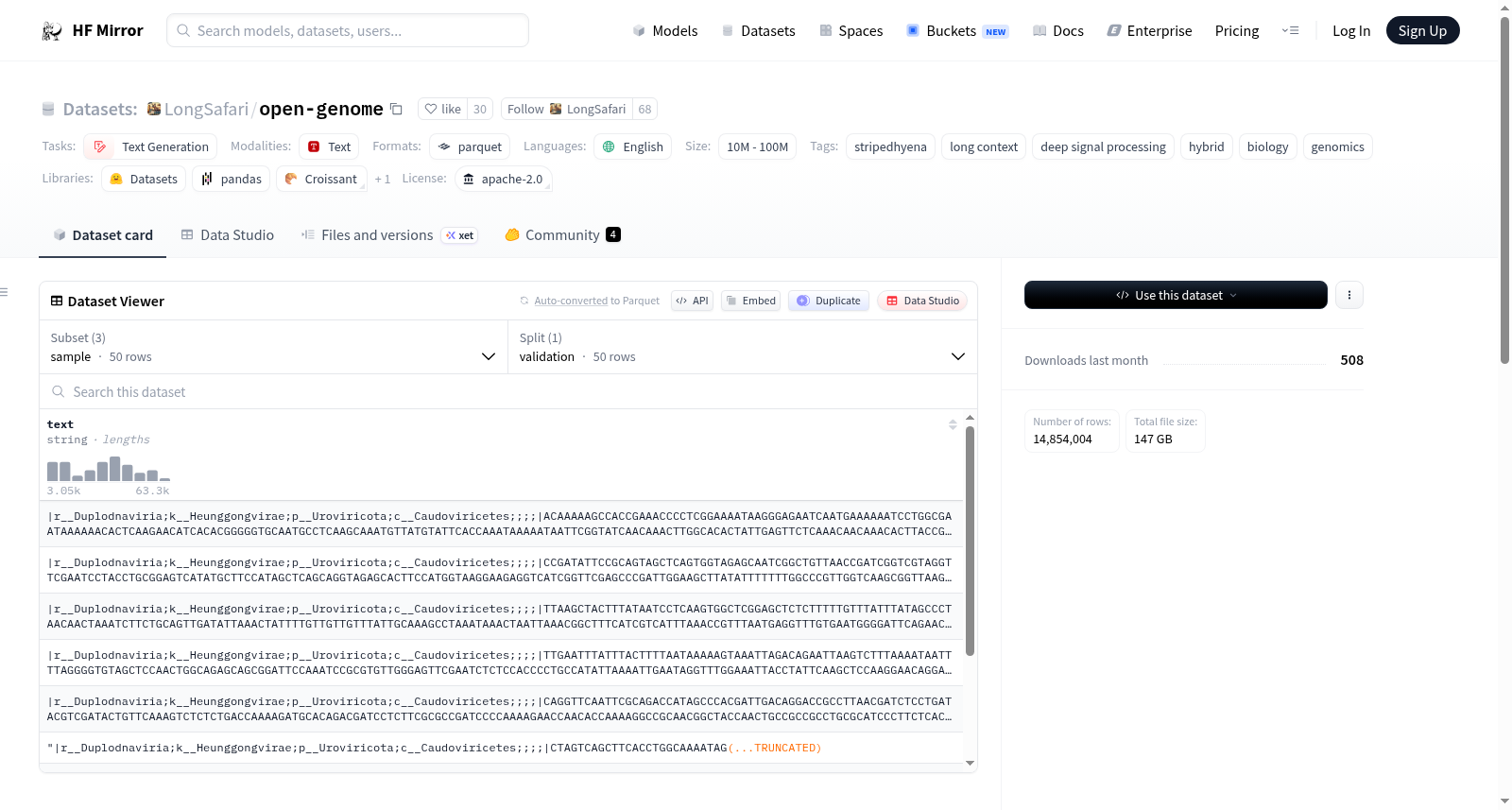1512x810 pixels.
Task: Switch to the Community tab
Action: (562, 235)
